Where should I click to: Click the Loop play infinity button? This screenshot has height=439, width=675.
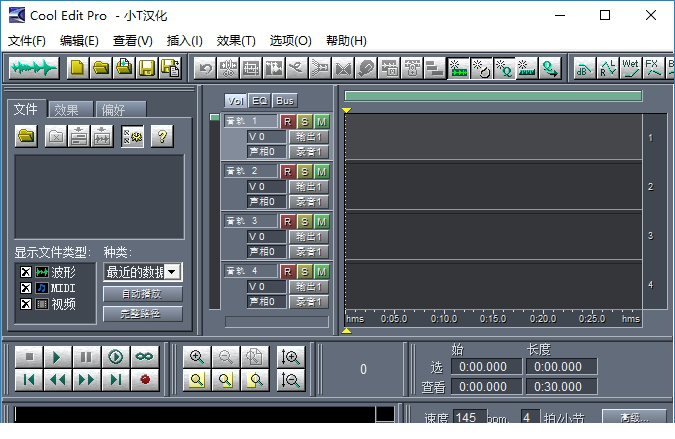145,357
